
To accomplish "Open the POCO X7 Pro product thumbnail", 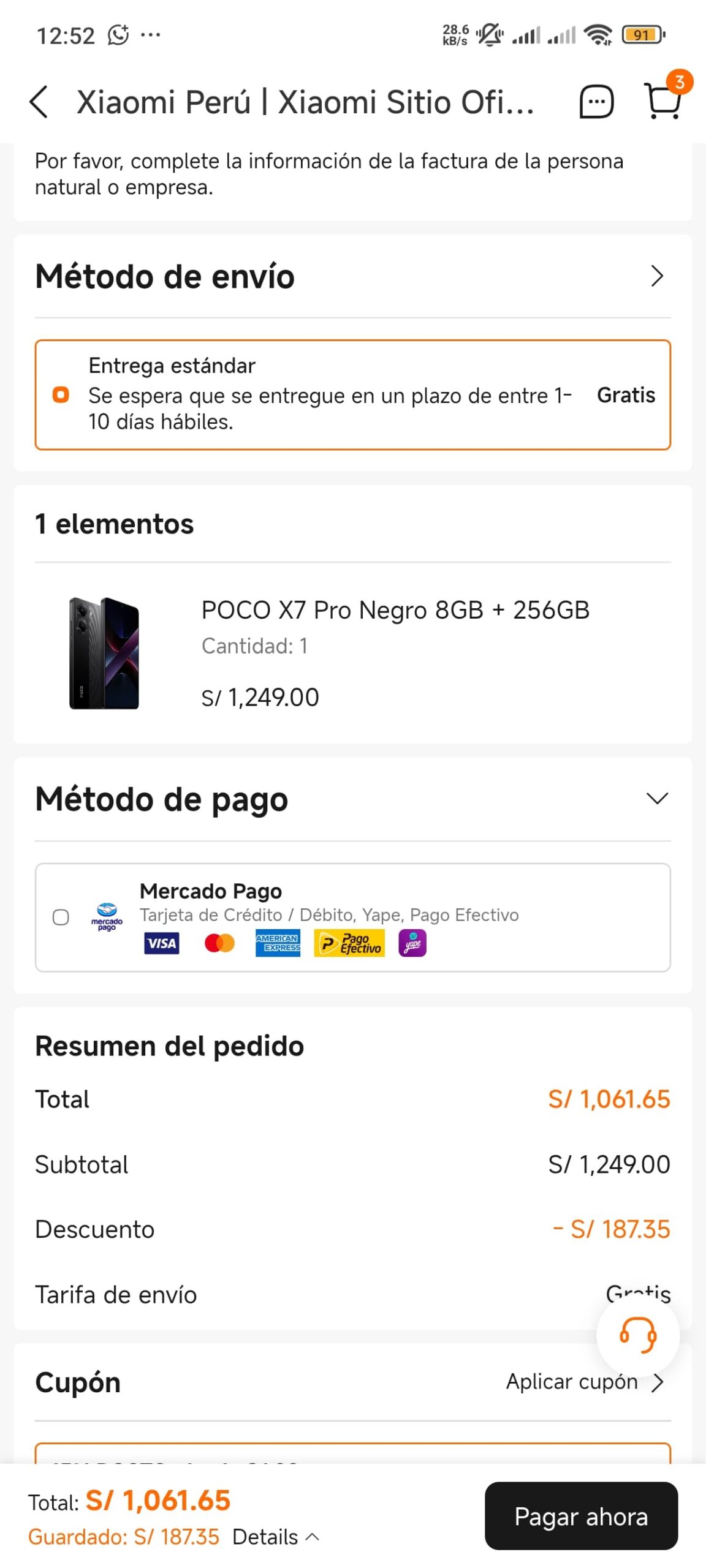I will coord(104,653).
